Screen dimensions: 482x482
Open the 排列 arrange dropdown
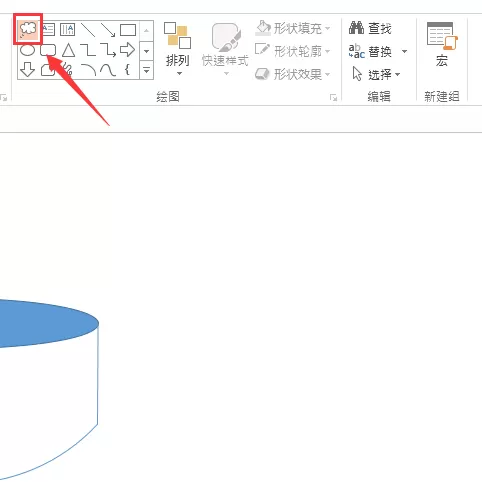(x=178, y=49)
